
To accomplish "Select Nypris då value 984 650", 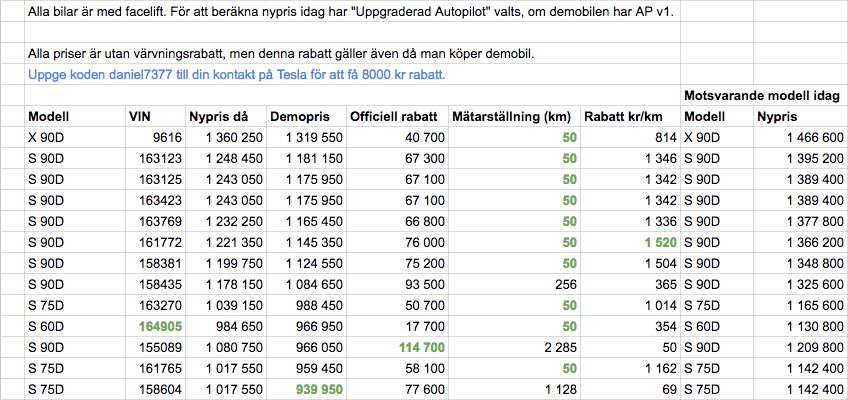I will coord(226,326).
